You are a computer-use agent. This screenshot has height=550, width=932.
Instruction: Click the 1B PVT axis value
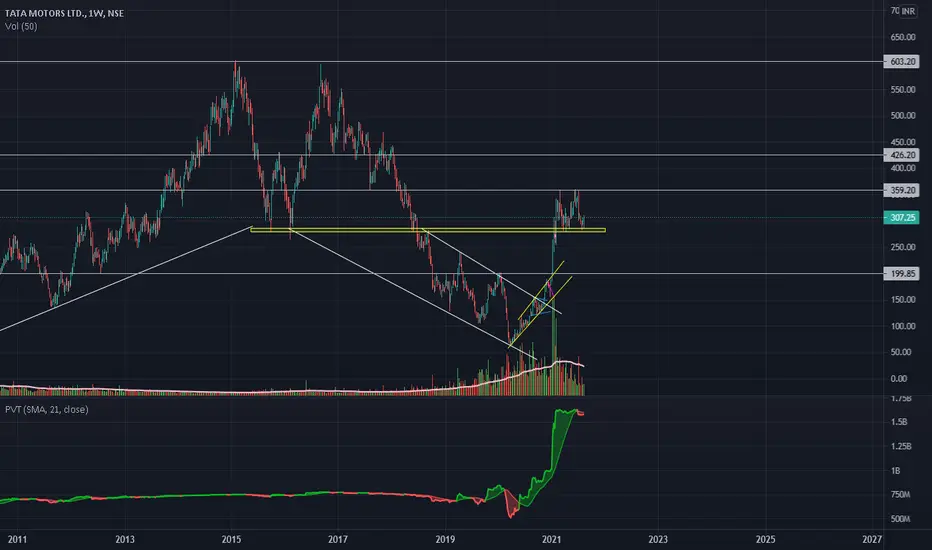896,470
